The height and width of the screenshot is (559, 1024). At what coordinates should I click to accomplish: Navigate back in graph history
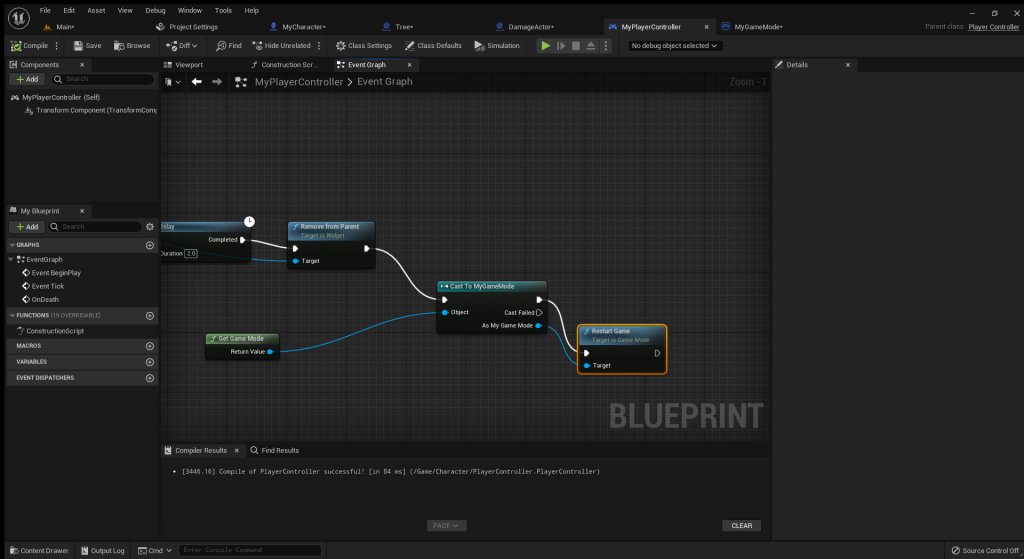pos(197,82)
